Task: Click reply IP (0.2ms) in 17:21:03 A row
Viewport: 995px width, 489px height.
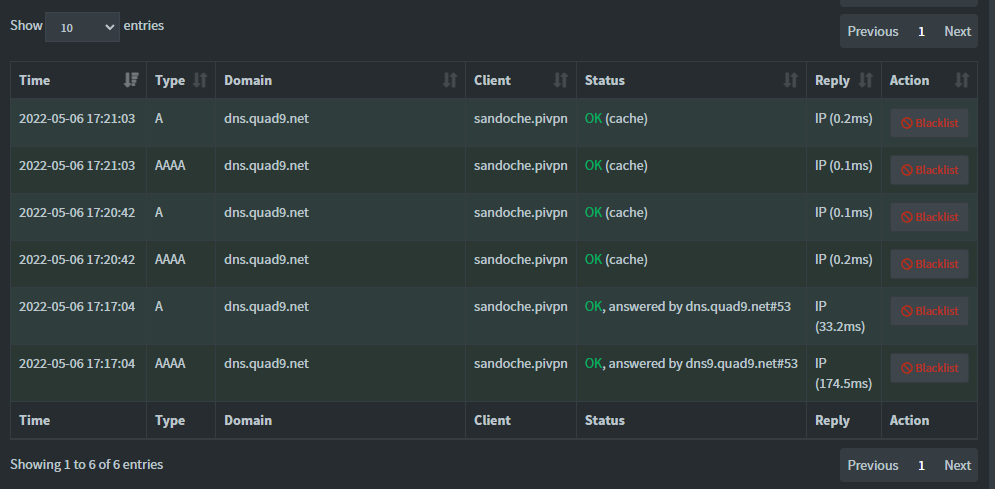Action: coord(843,119)
